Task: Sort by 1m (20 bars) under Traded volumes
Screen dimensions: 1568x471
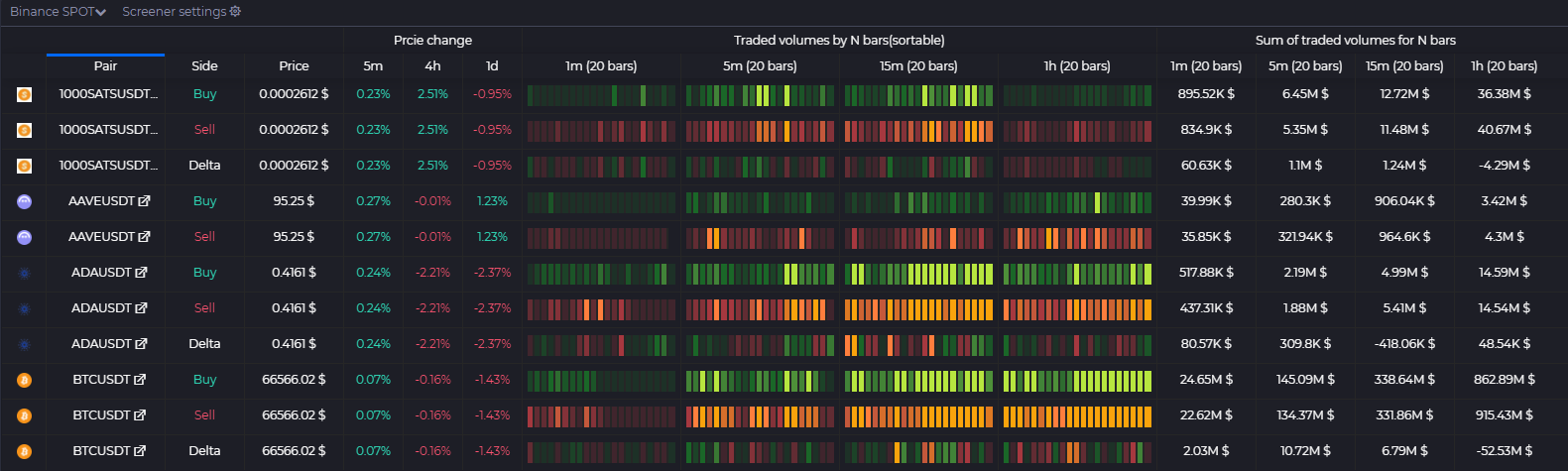Action: [x=601, y=66]
